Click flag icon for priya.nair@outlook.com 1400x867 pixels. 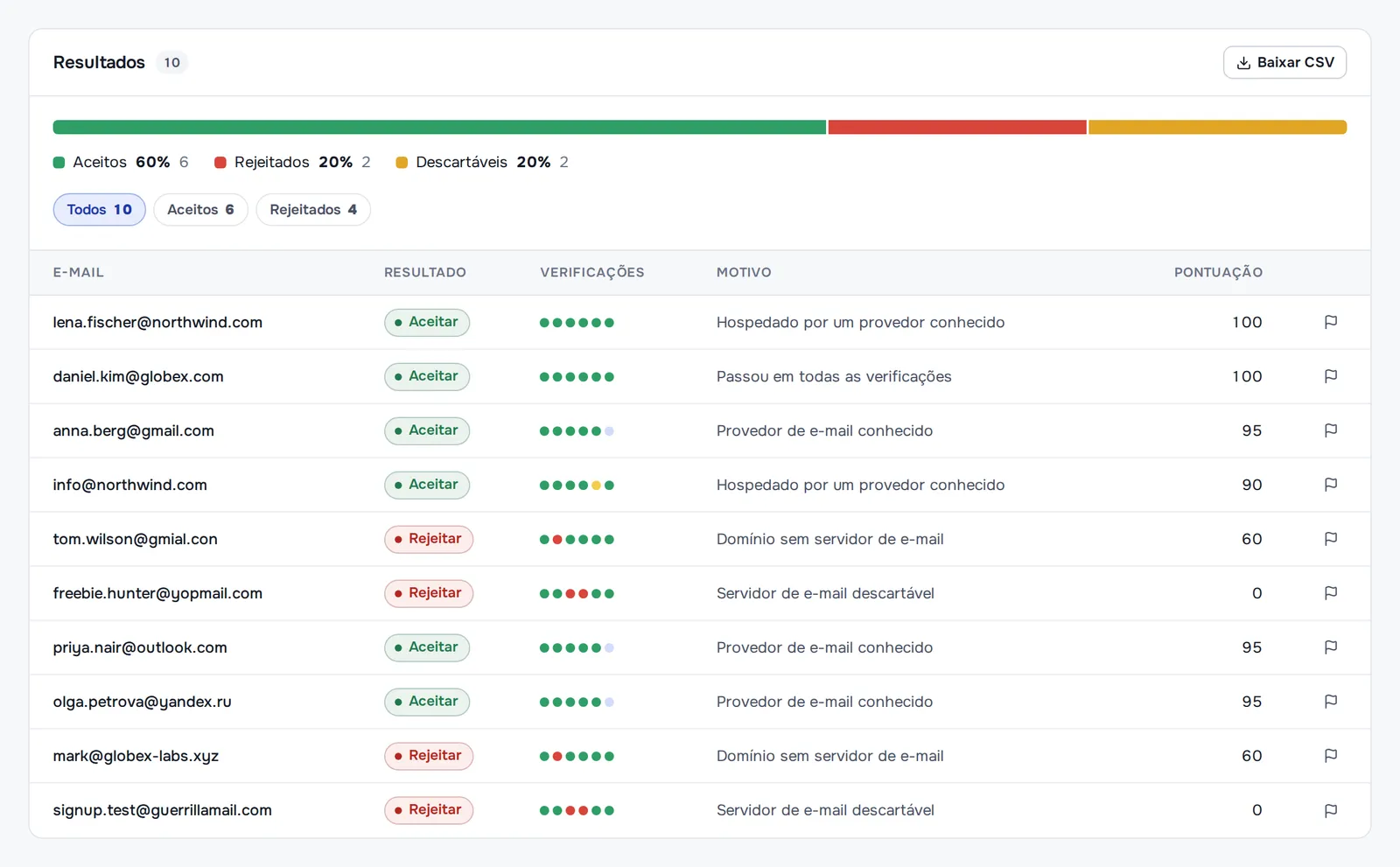pos(1330,647)
